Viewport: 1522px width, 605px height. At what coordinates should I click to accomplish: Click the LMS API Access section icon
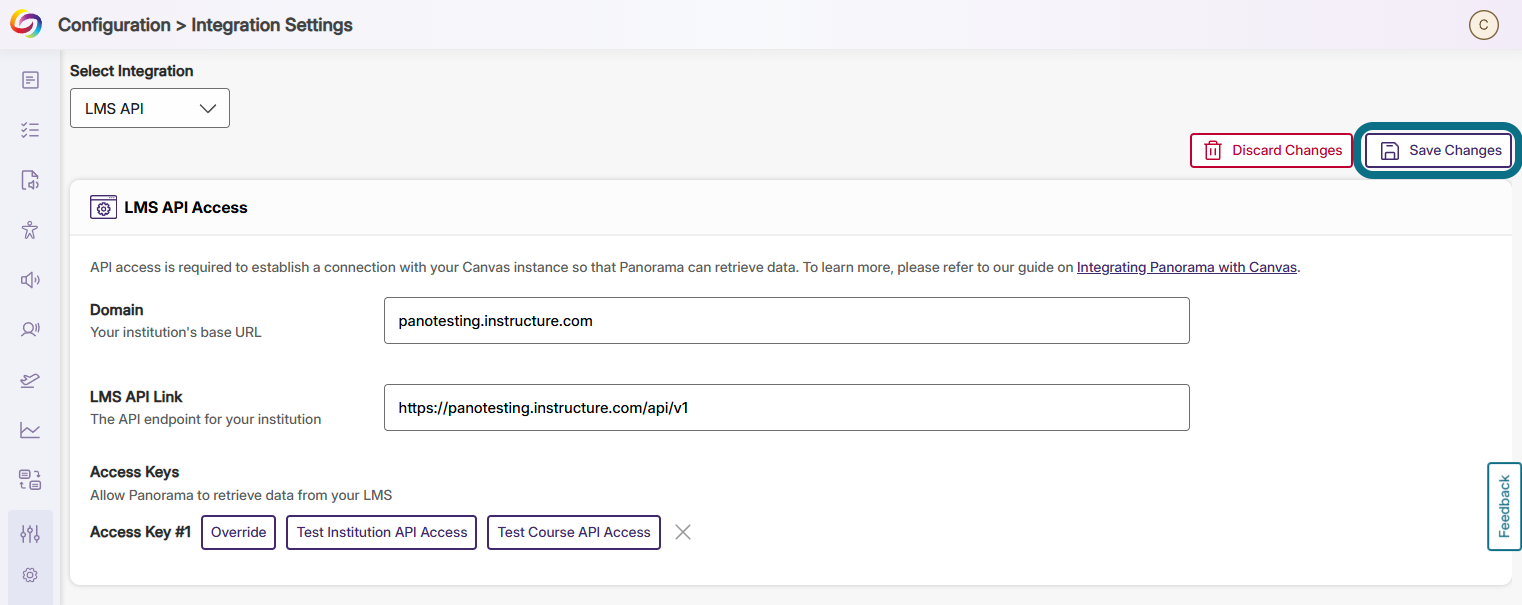tap(103, 207)
